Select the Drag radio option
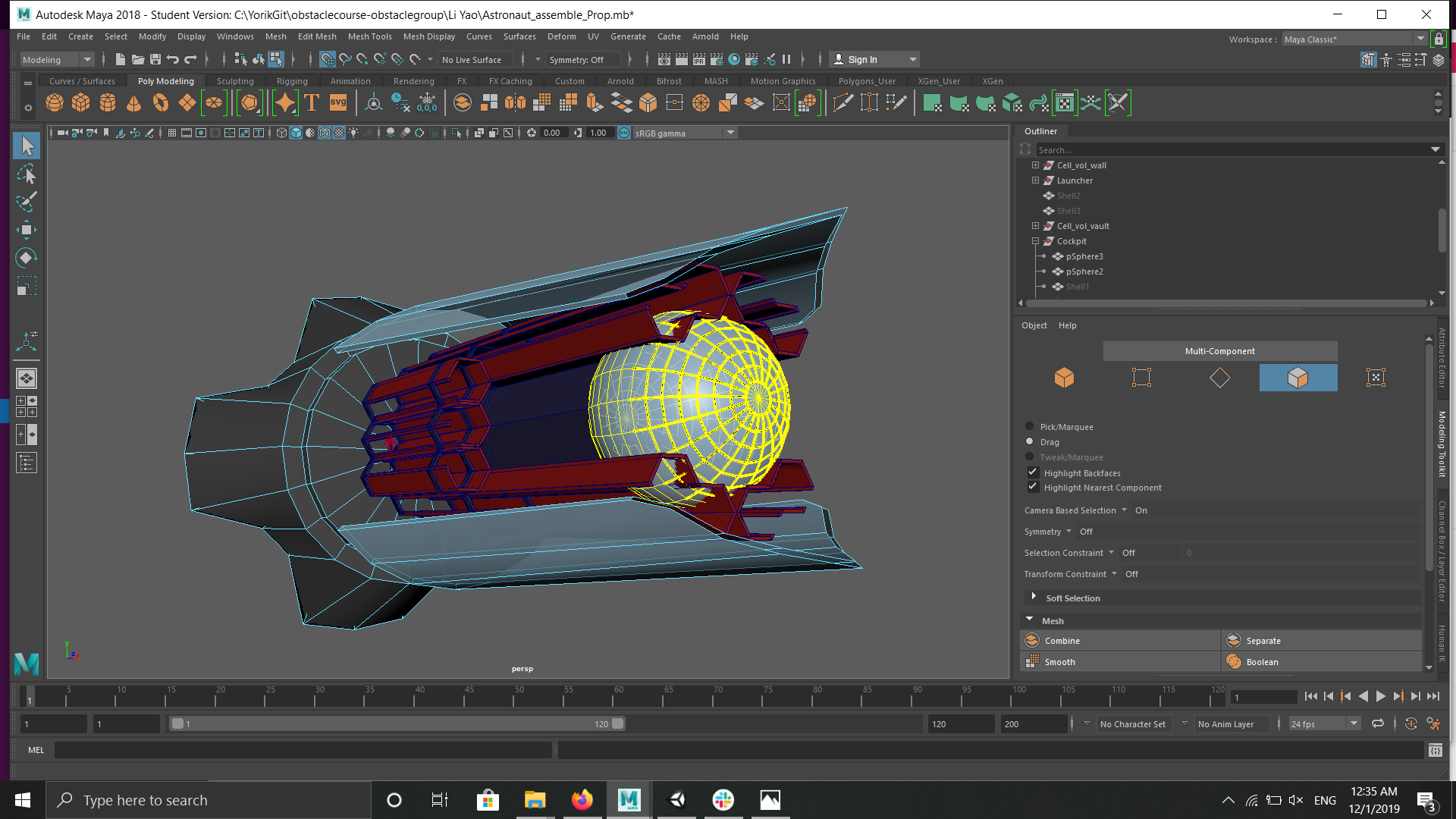This screenshot has width=1456, height=819. 1029,441
